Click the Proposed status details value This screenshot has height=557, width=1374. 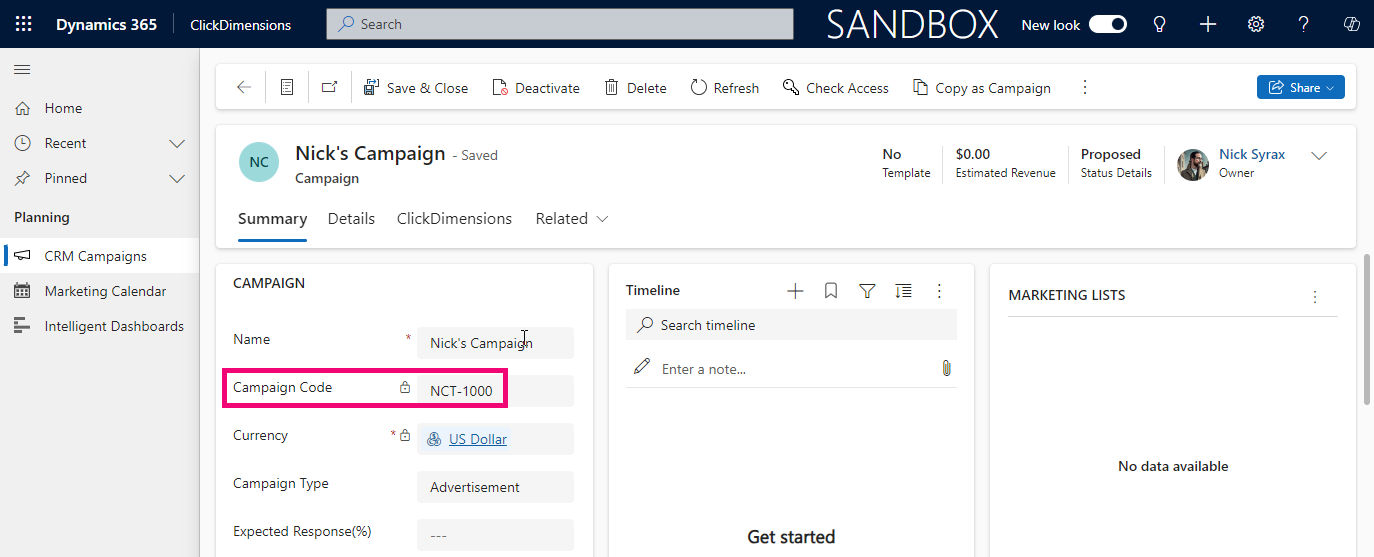1111,154
